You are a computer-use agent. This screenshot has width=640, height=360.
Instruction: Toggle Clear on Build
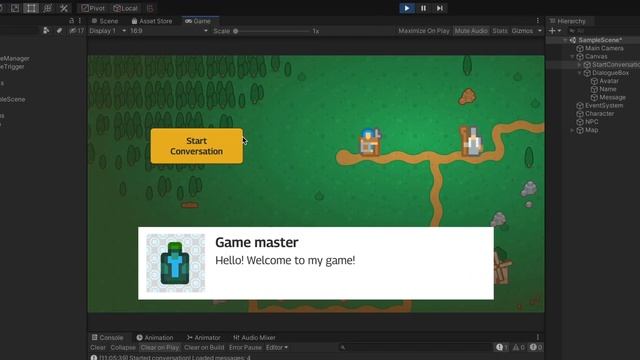[x=204, y=347]
